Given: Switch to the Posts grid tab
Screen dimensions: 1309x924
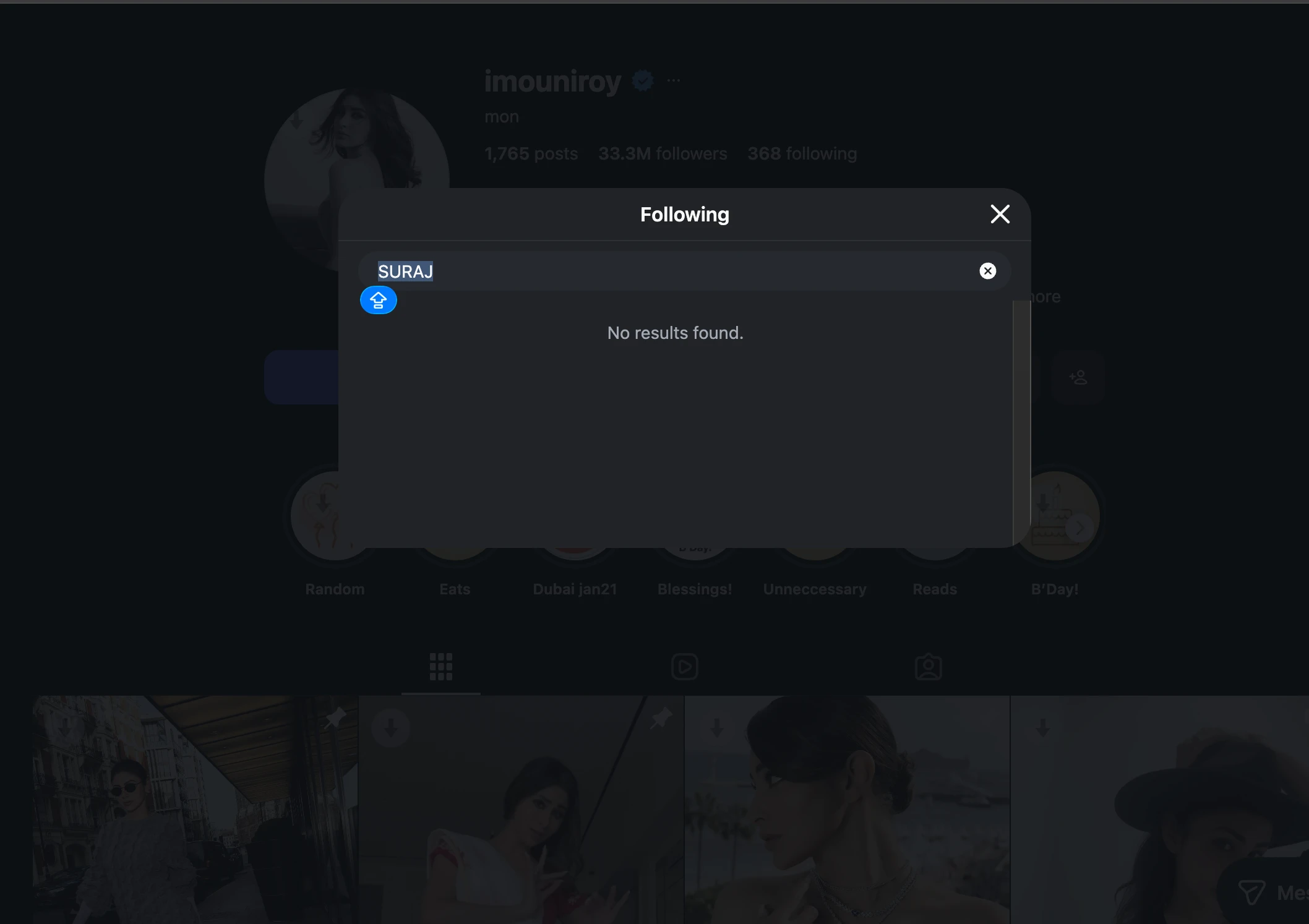Looking at the screenshot, I should 441,667.
